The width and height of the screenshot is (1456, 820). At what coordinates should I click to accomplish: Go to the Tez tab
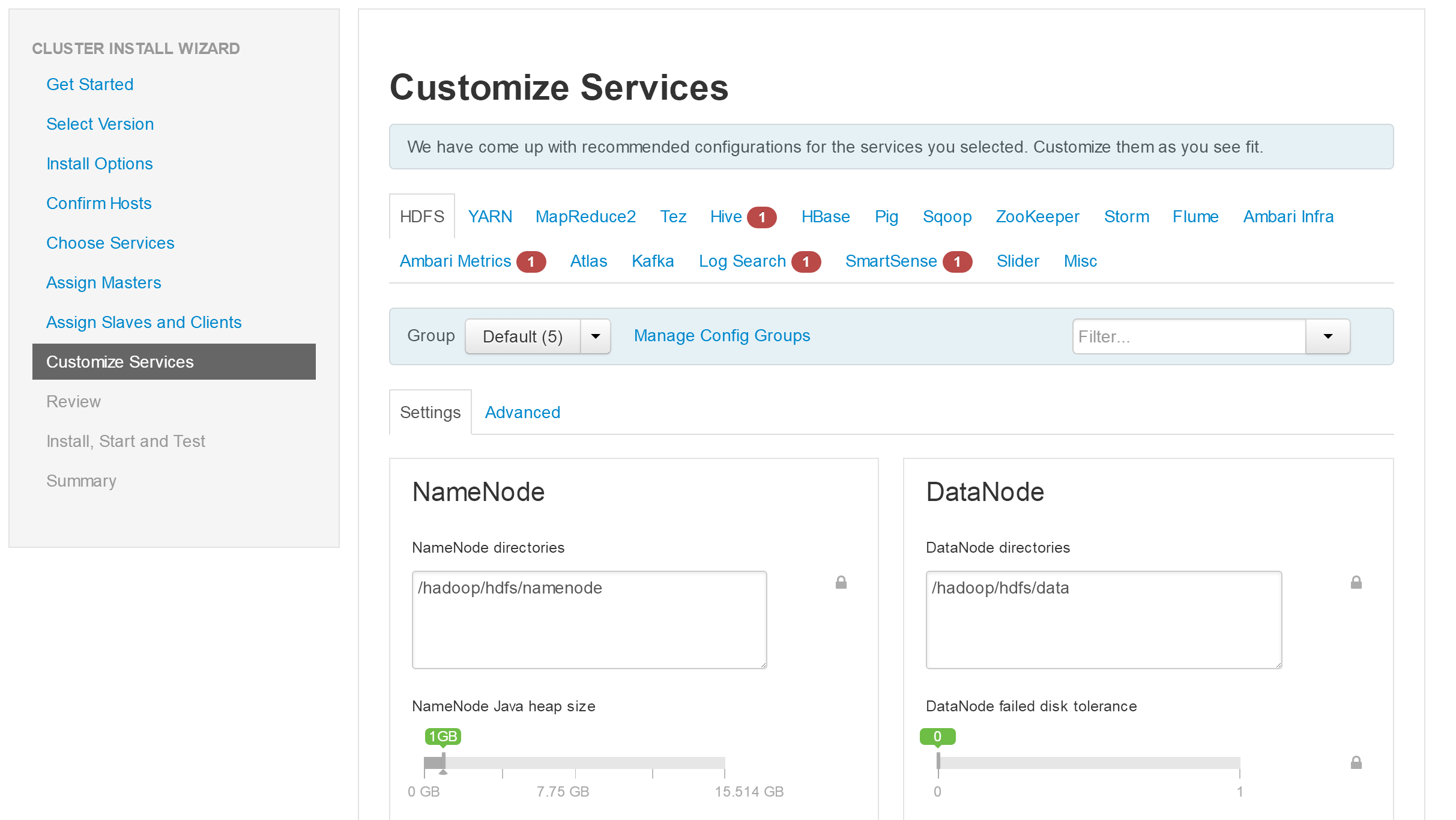pyautogui.click(x=673, y=216)
